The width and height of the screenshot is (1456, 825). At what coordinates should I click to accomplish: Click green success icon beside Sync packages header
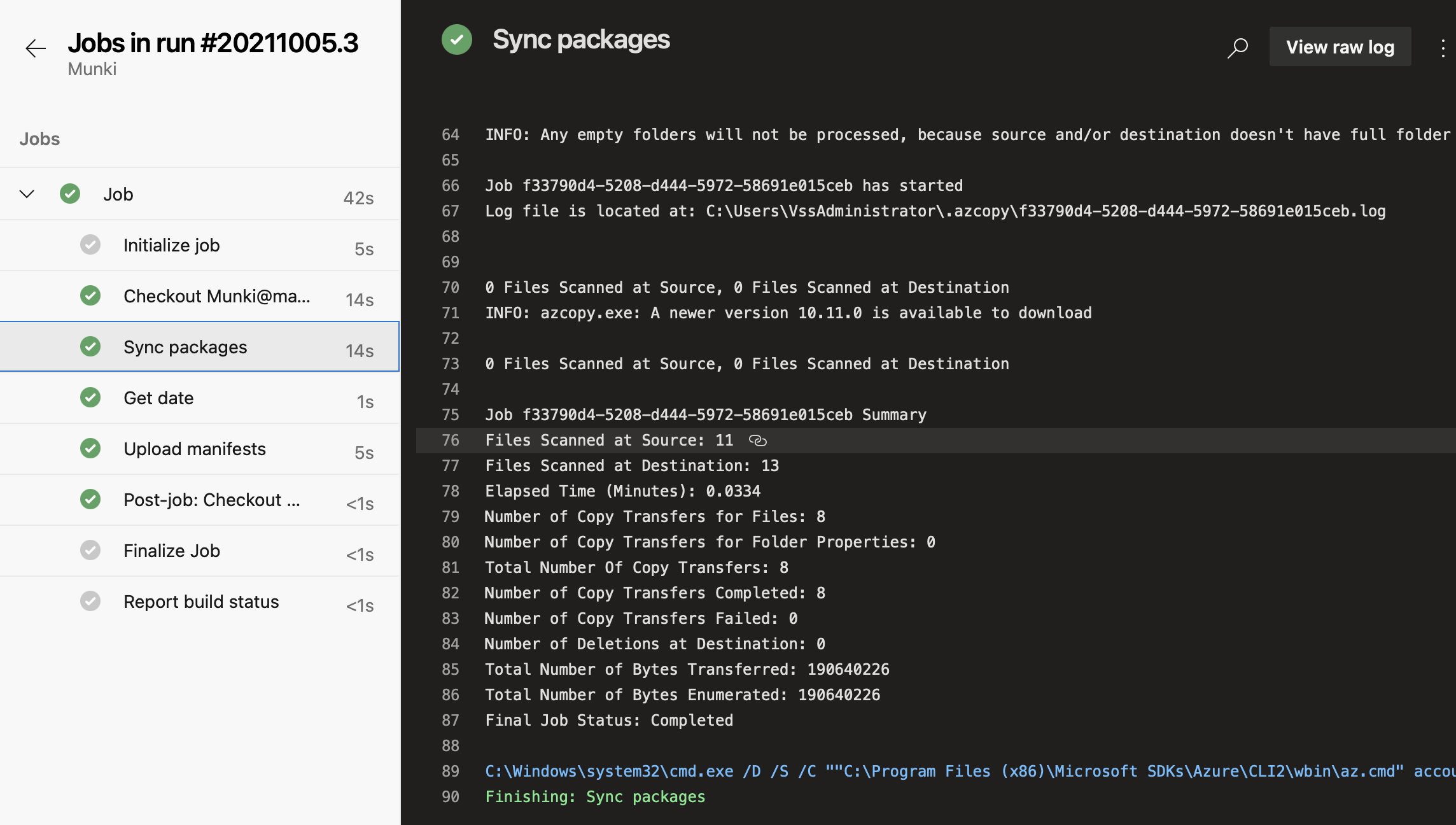click(x=457, y=39)
